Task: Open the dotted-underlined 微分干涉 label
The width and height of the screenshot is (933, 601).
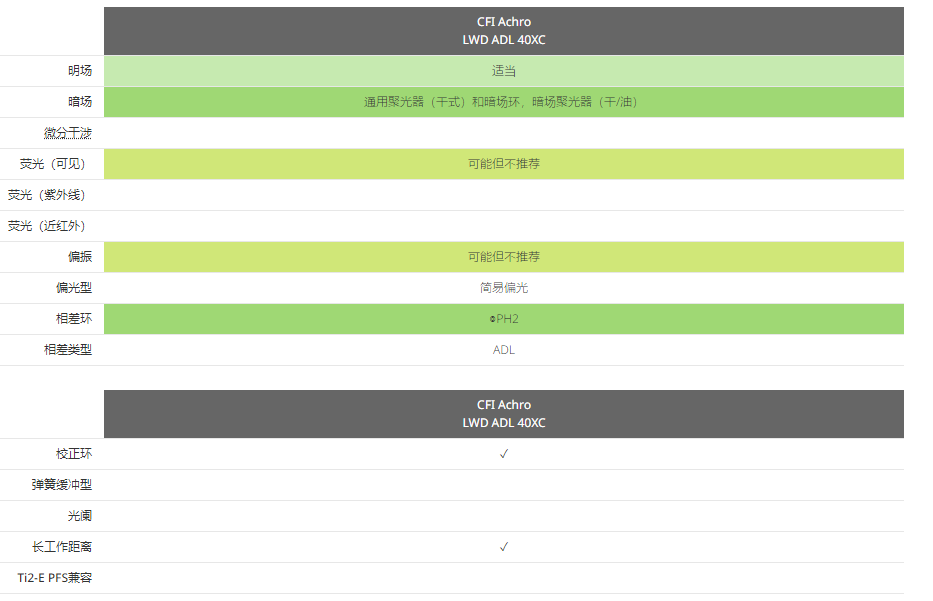Action: [68, 133]
